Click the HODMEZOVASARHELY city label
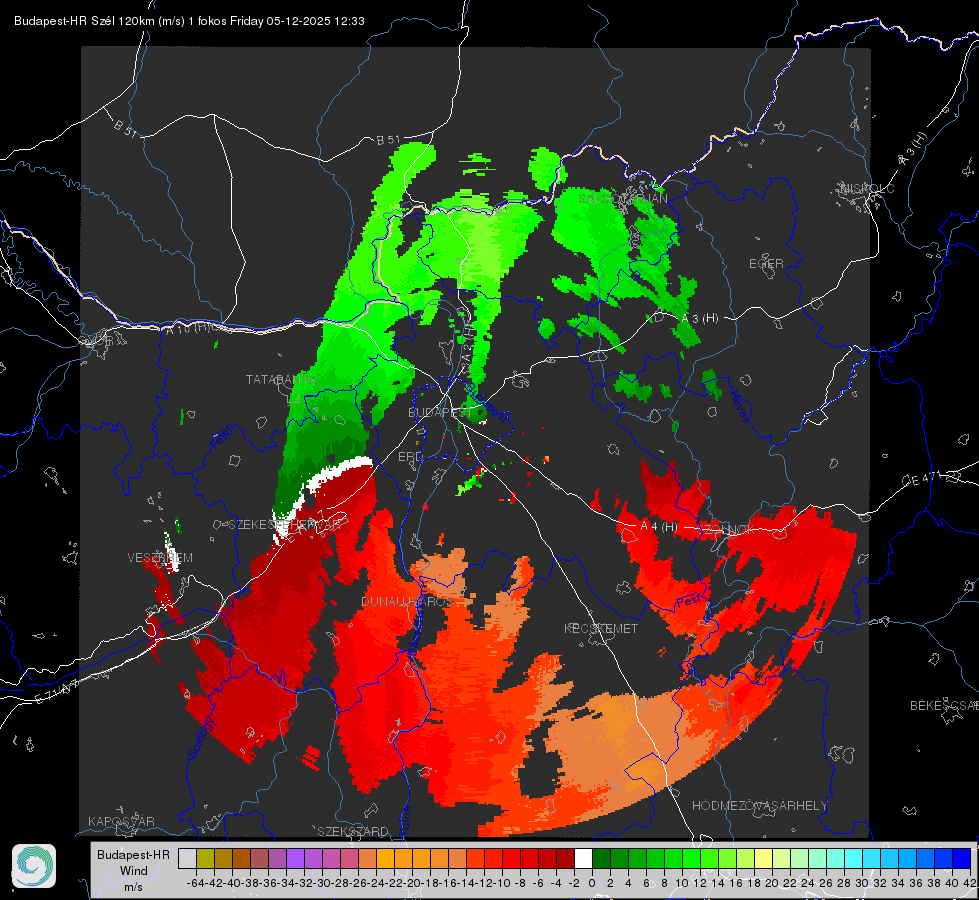Image resolution: width=979 pixels, height=900 pixels. 759,806
